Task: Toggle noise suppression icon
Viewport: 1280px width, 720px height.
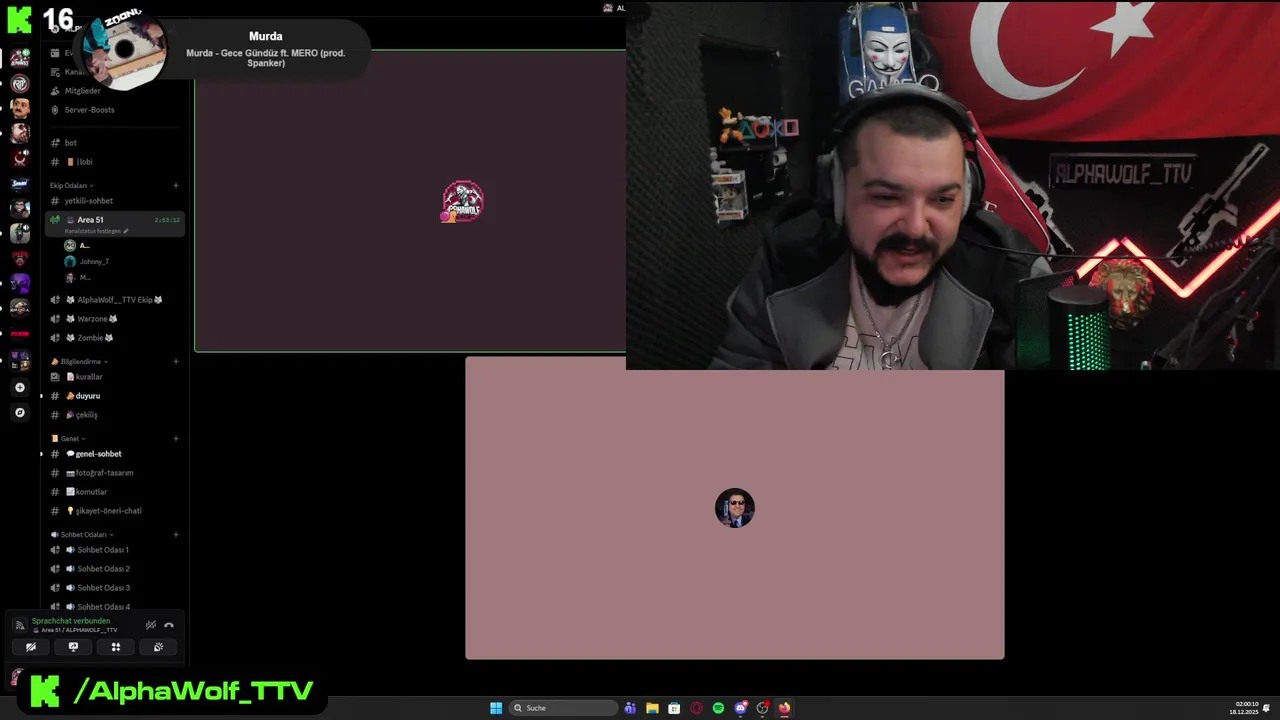Action: pyautogui.click(x=151, y=625)
